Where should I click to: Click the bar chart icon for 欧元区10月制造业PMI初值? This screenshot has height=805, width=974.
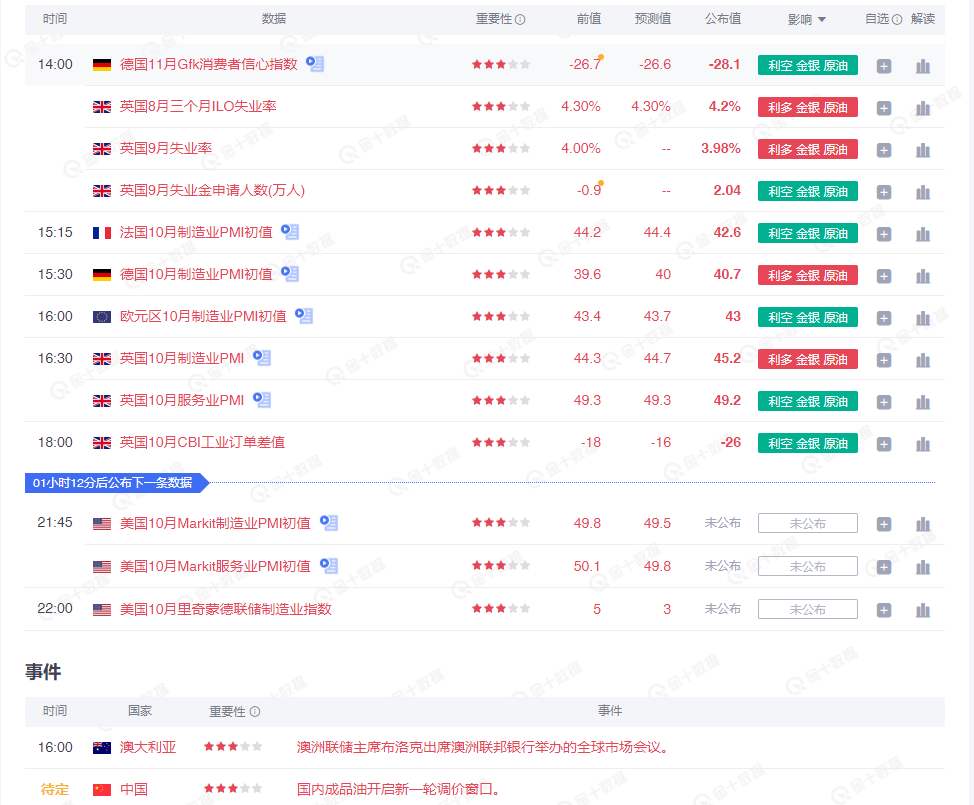[922, 317]
